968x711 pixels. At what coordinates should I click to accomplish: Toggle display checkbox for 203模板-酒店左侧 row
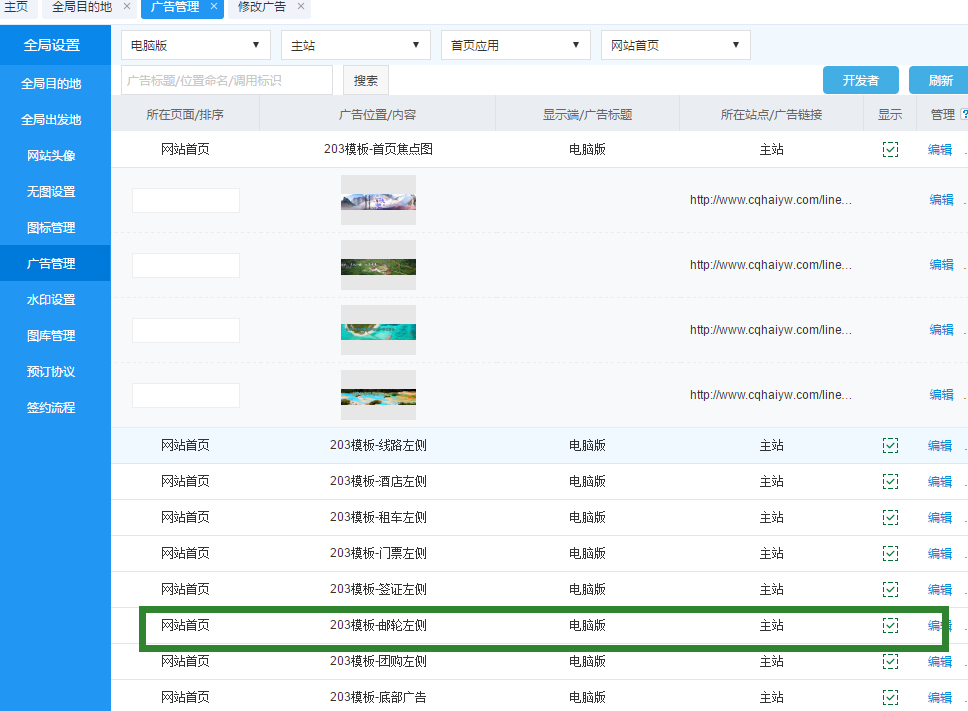(890, 481)
